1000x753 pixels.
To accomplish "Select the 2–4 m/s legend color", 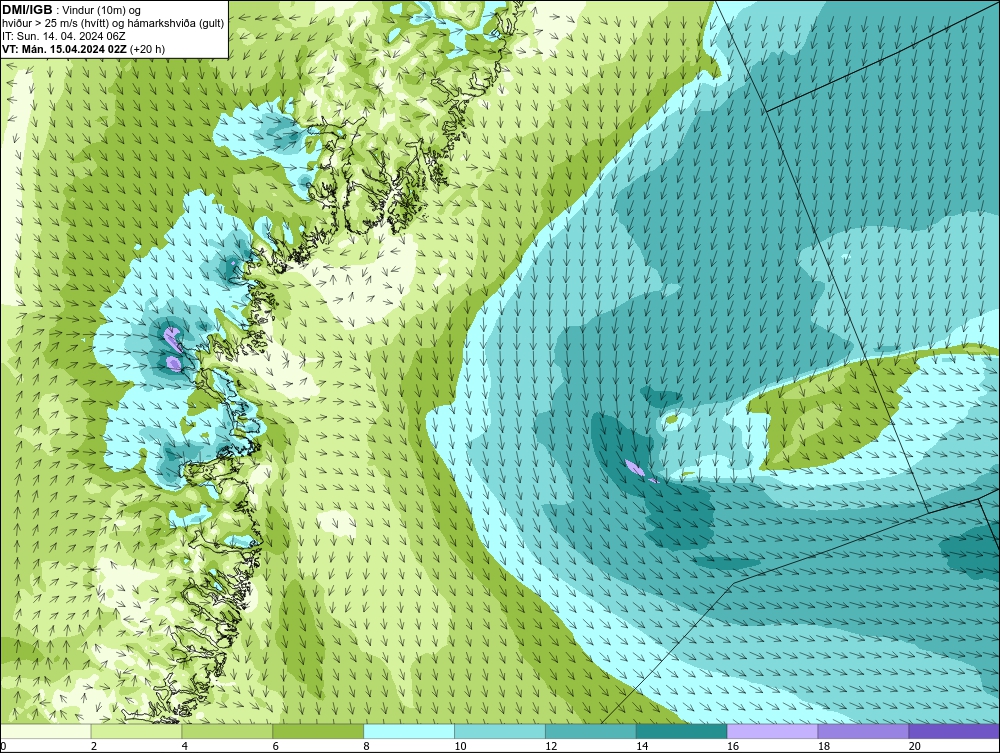I will pyautogui.click(x=136, y=731).
